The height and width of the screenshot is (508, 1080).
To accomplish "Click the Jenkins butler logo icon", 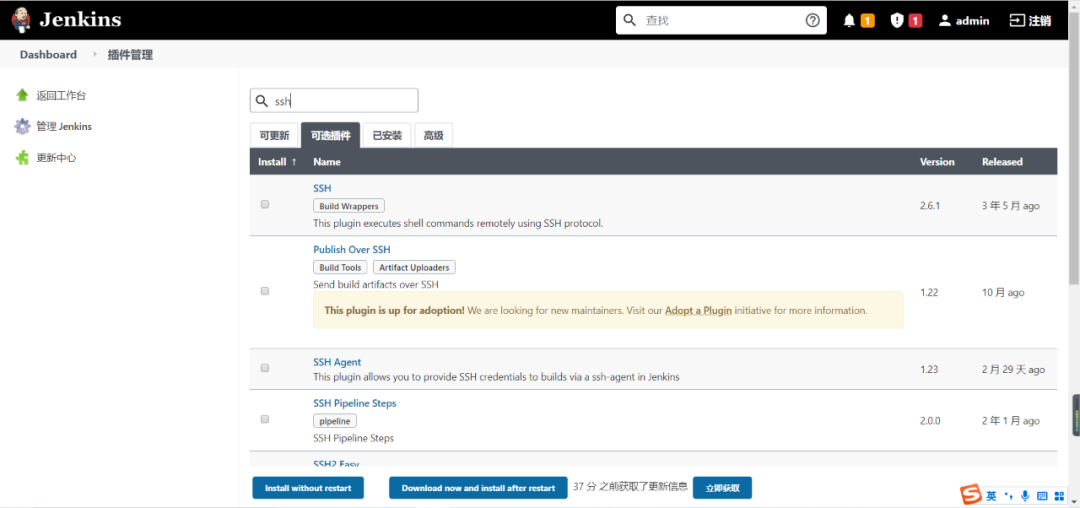I will (21, 20).
